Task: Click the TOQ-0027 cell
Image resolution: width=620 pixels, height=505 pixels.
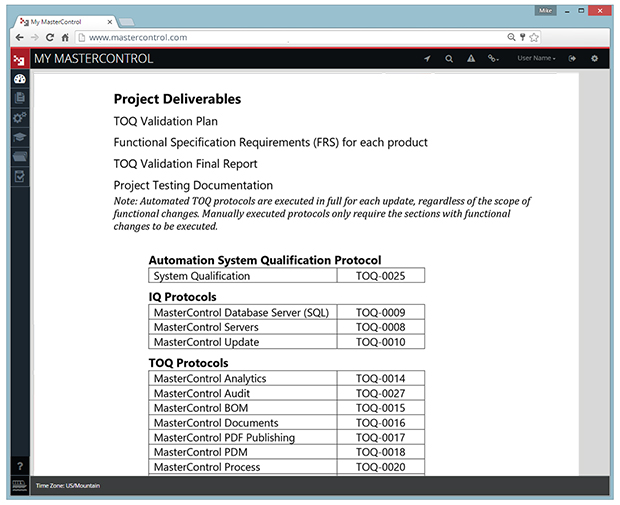Action: click(381, 393)
